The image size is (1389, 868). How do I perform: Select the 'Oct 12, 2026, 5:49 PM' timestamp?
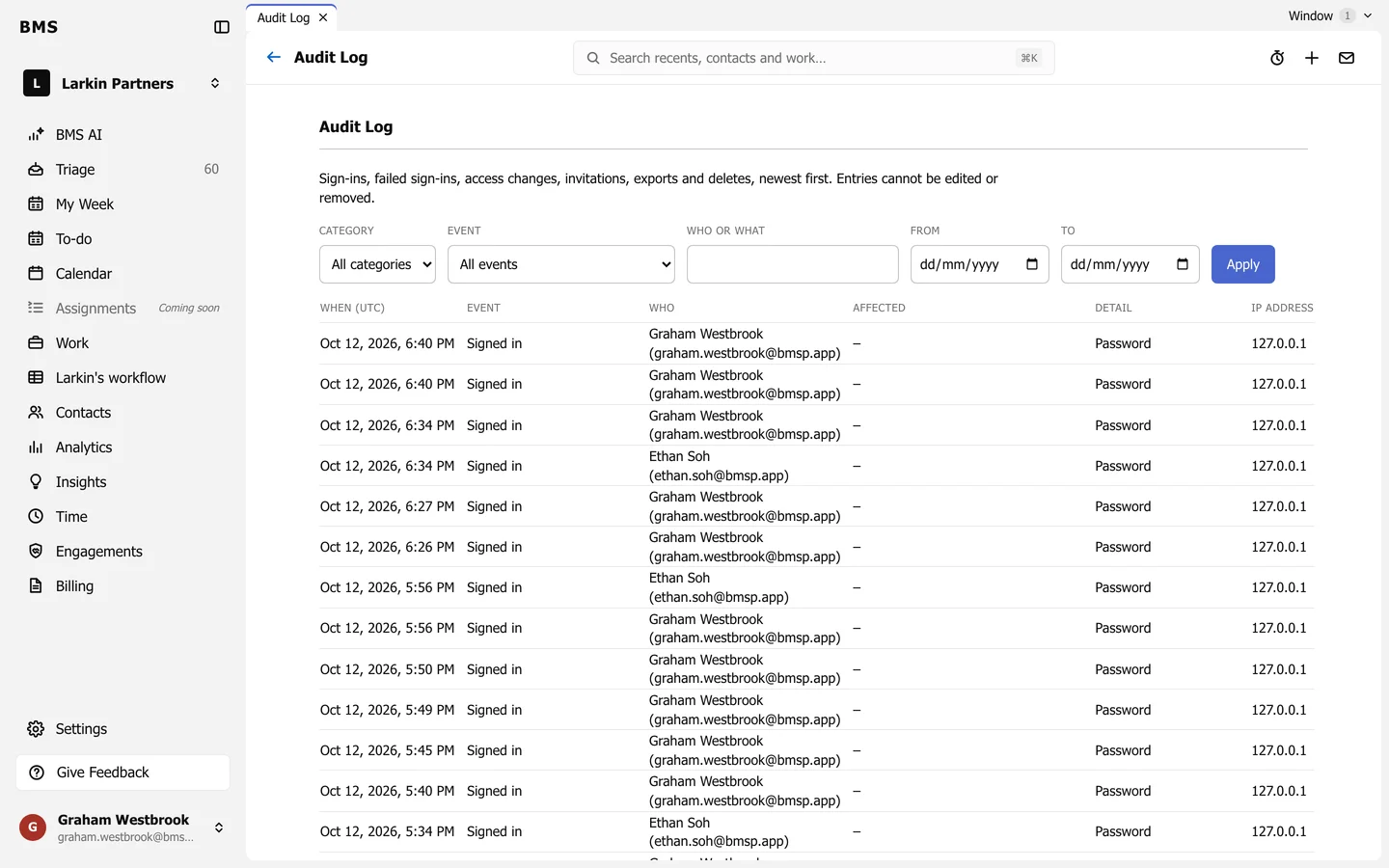[x=387, y=710]
